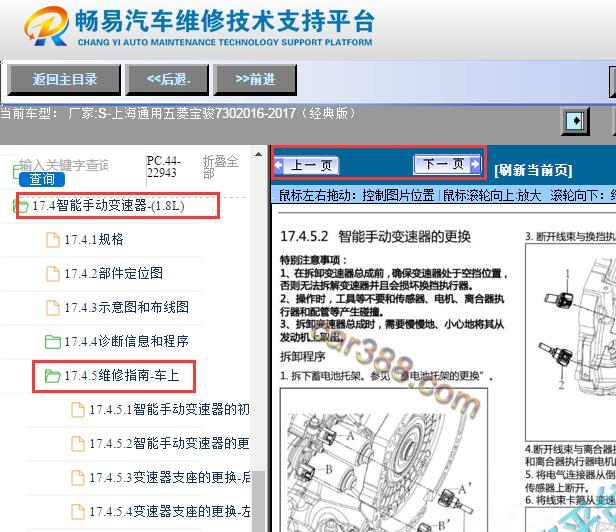This screenshot has width=616, height=532.
Task: Go to next page with 下一页
Action: (x=447, y=163)
